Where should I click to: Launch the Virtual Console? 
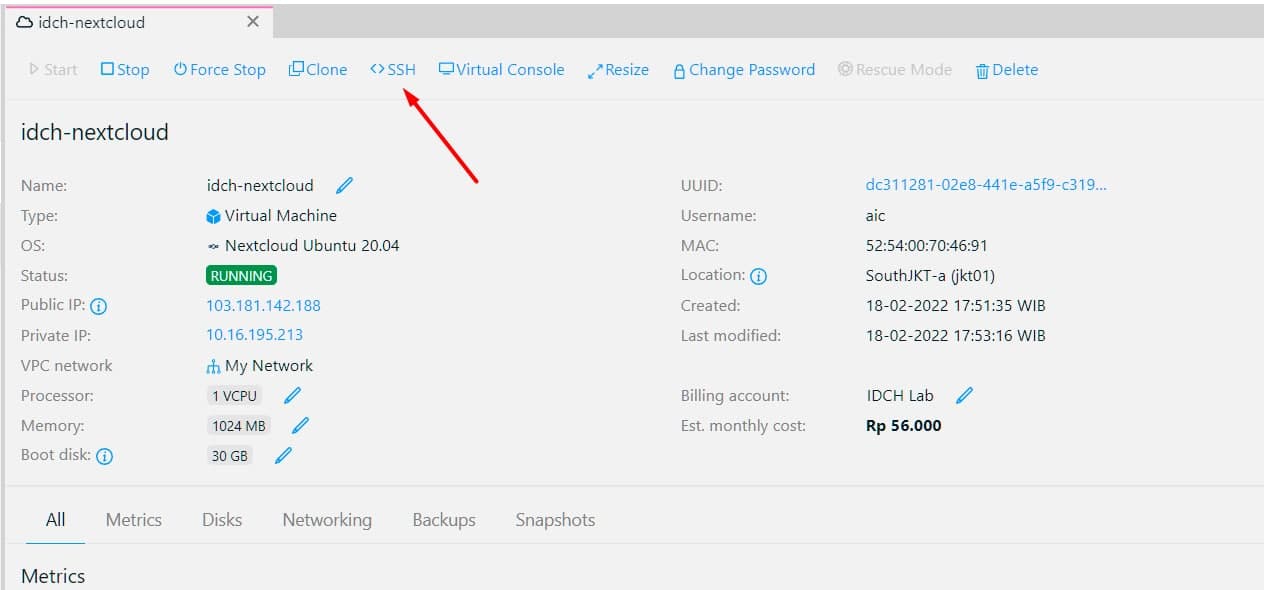[x=501, y=70]
